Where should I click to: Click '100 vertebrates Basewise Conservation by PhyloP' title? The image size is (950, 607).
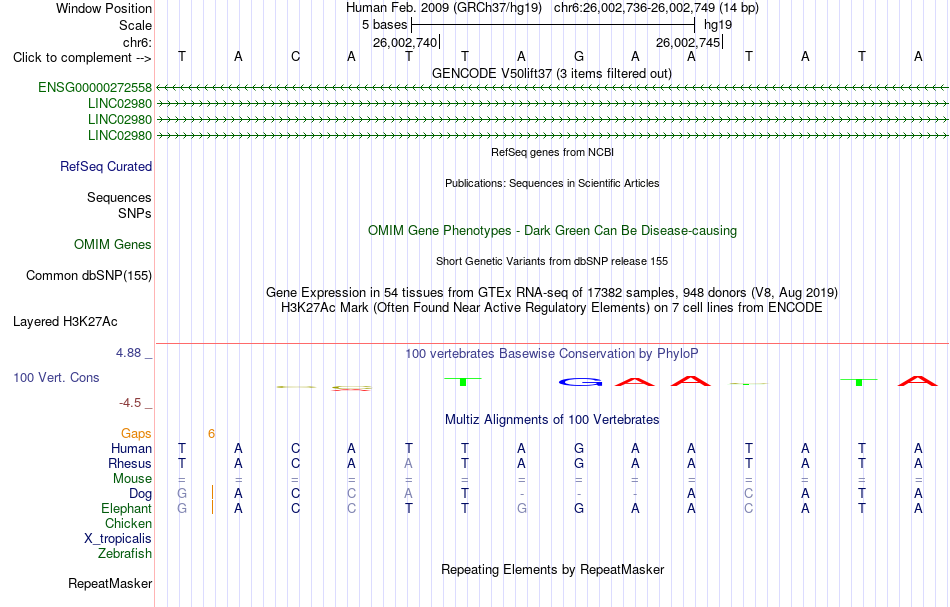point(552,354)
